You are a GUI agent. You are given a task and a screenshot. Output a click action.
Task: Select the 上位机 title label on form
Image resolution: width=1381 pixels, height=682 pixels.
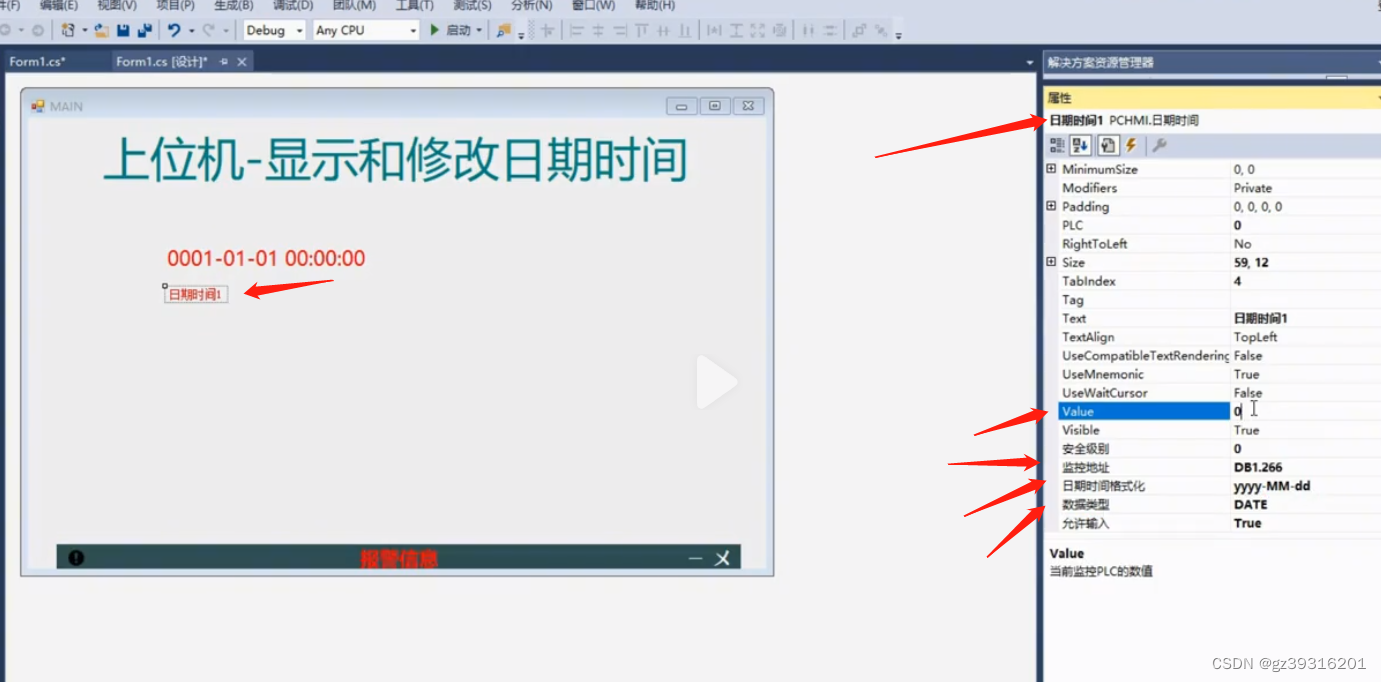395,160
